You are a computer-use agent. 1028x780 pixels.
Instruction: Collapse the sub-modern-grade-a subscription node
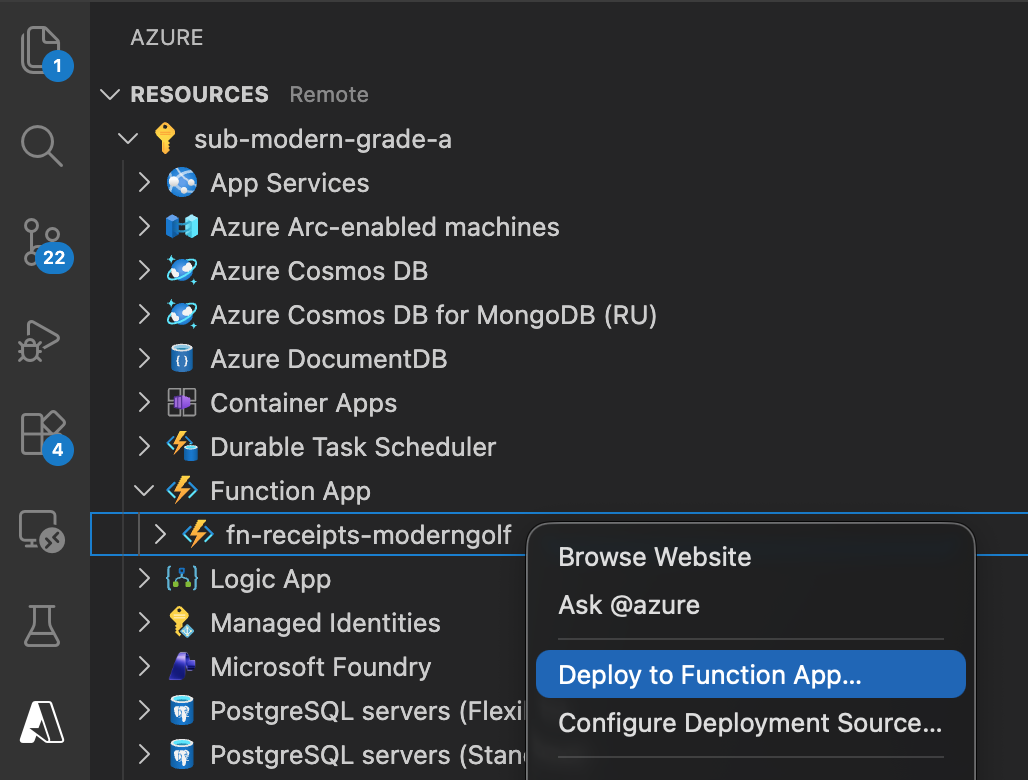pyautogui.click(x=127, y=139)
